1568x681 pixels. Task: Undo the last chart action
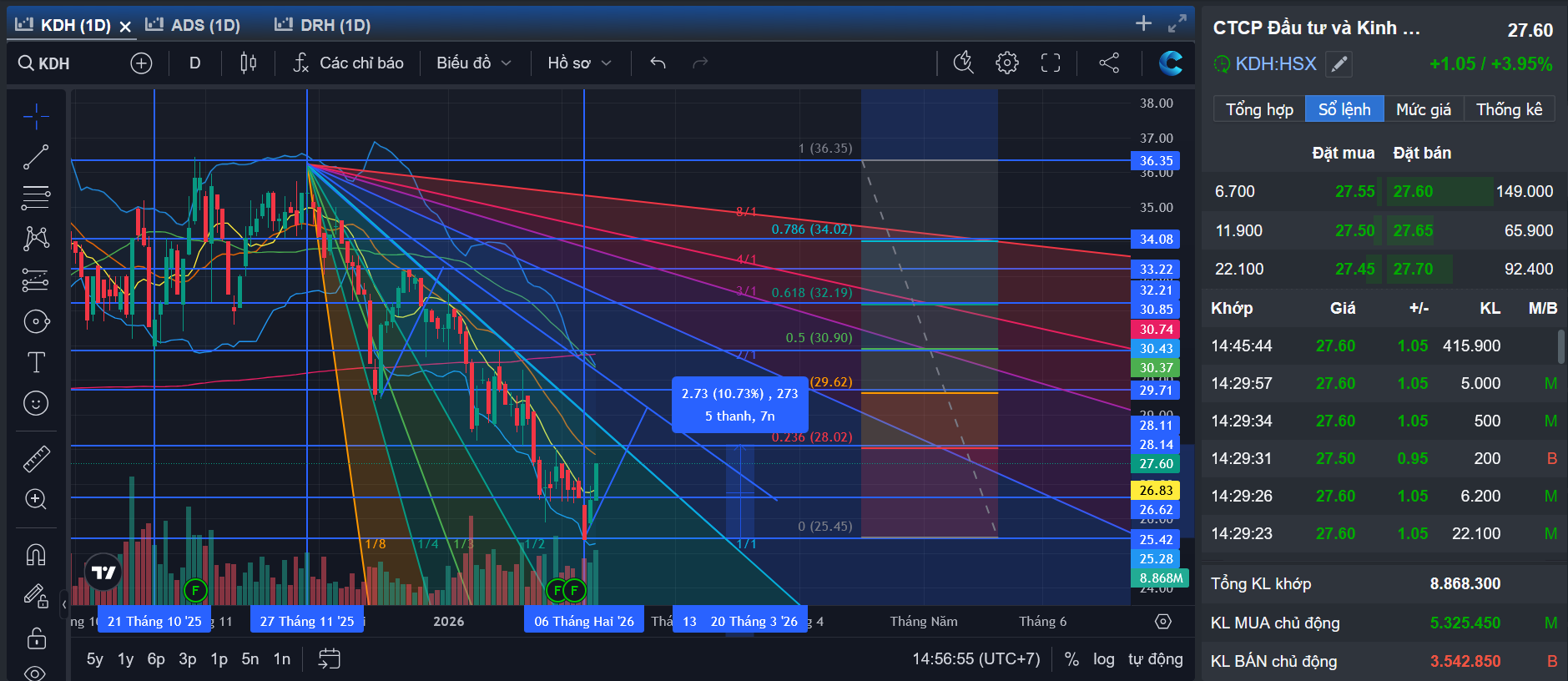pos(658,63)
